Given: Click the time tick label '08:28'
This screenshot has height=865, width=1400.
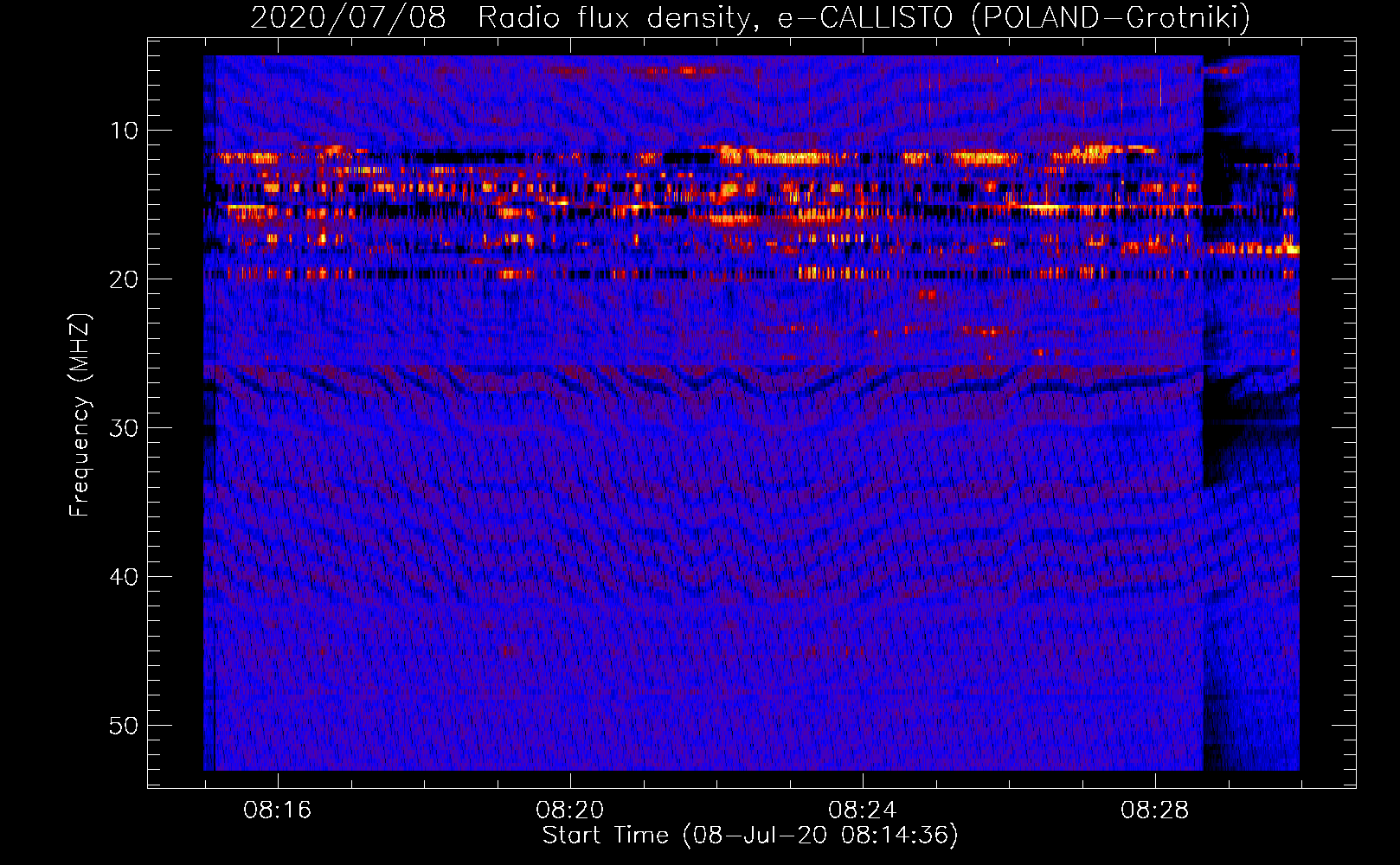Looking at the screenshot, I should pyautogui.click(x=1154, y=811).
